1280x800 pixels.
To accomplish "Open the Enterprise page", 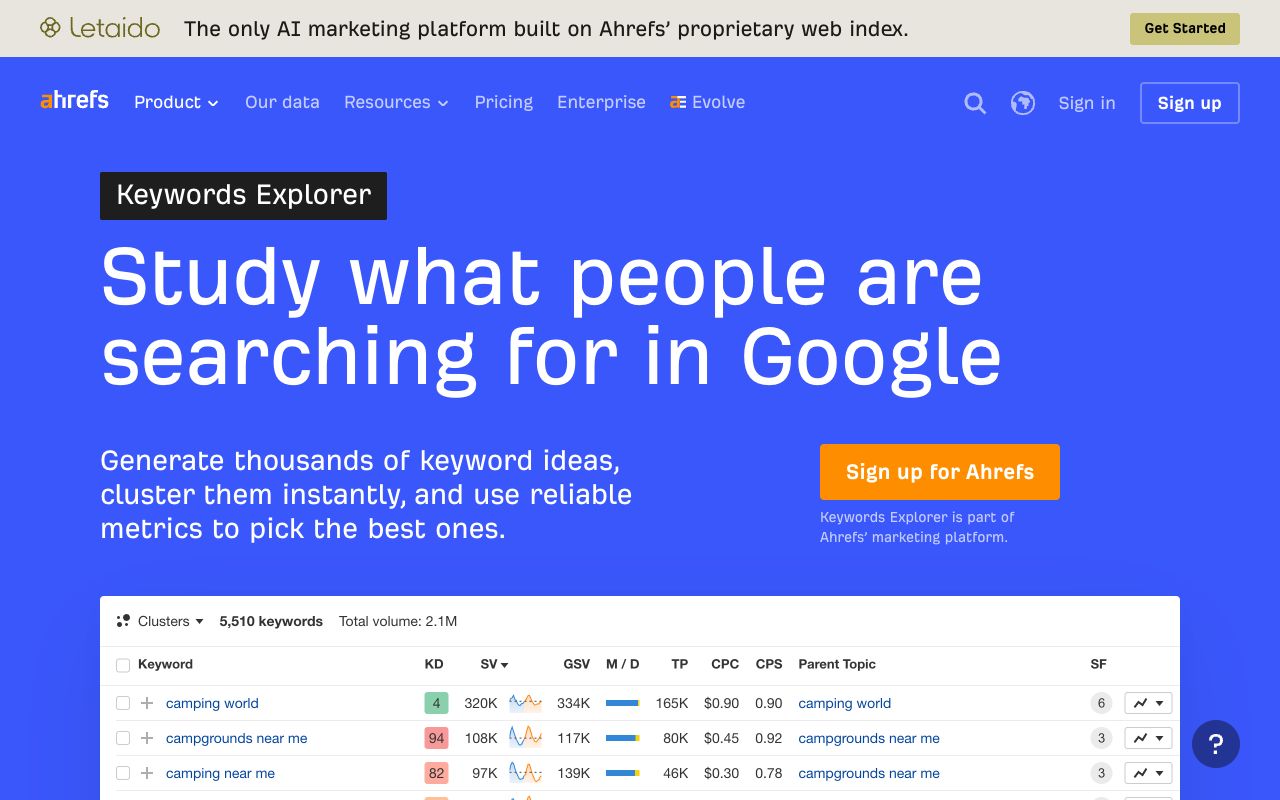I will click(x=601, y=102).
